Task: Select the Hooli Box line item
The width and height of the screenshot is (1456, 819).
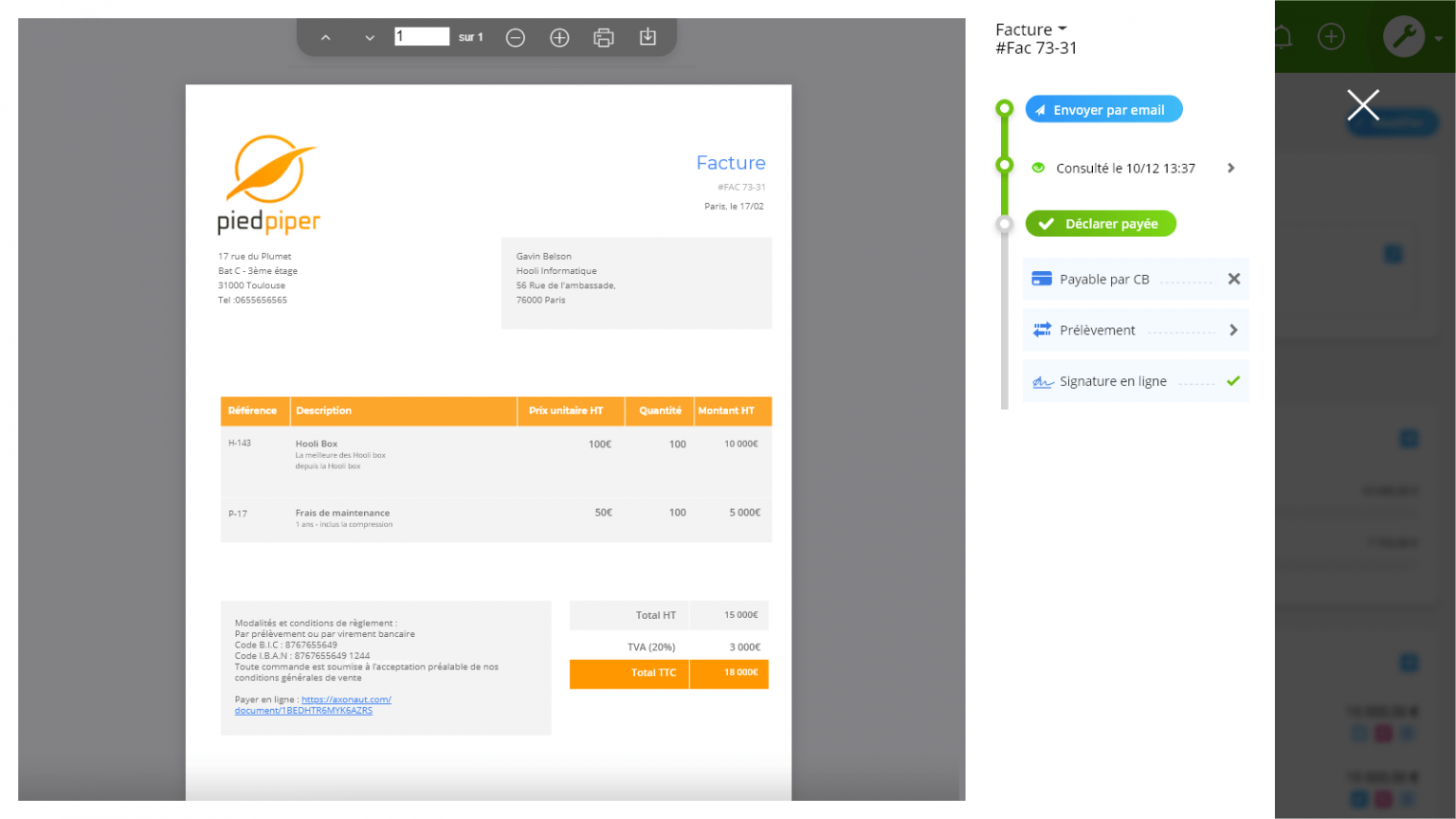Action: coord(496,461)
